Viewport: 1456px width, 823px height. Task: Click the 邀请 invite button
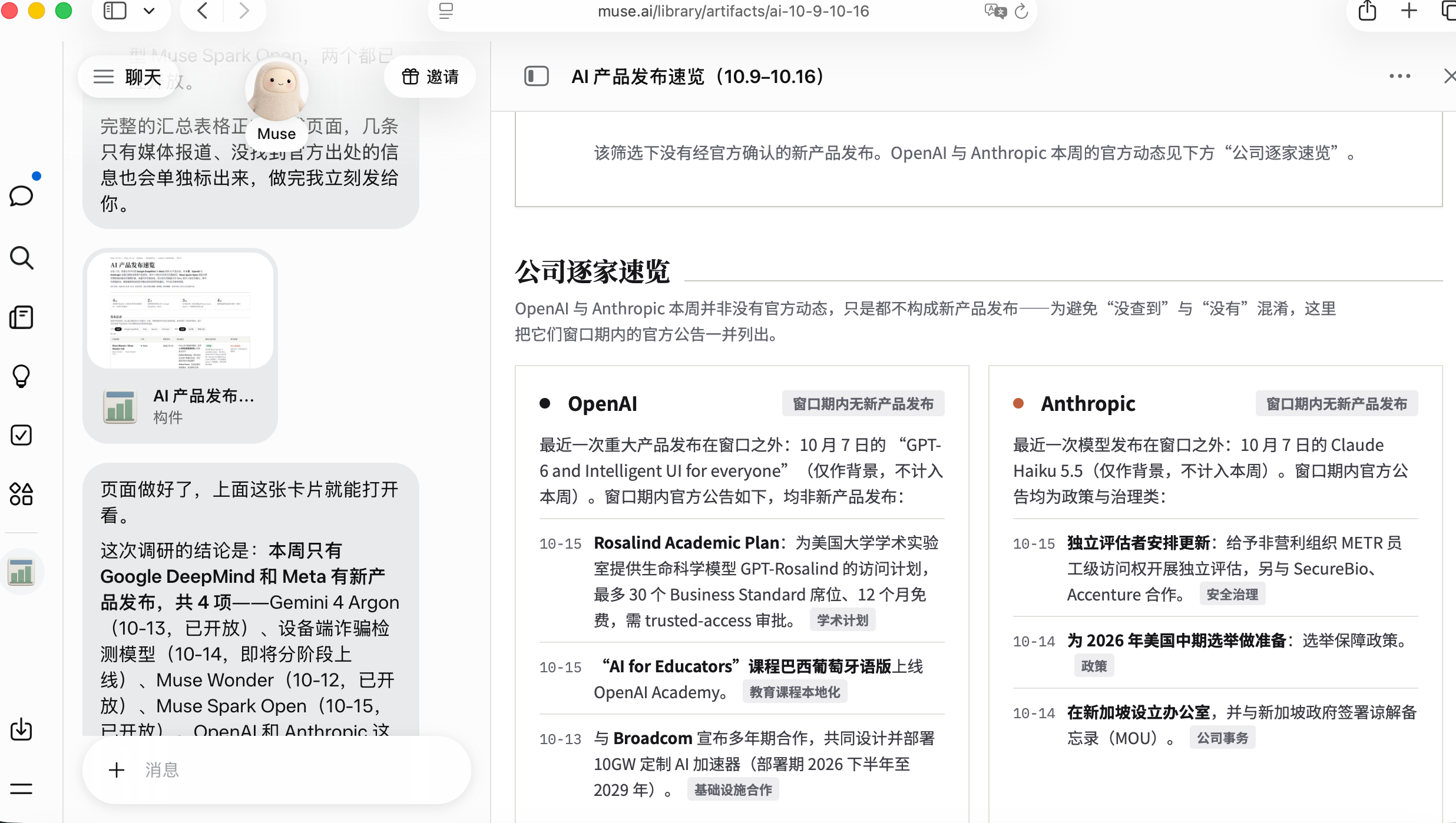point(430,77)
